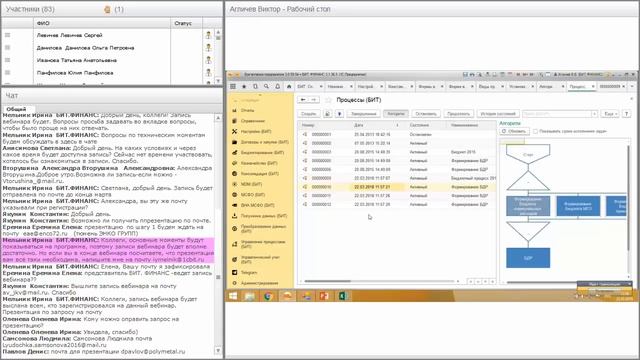Select participant Иванова Татьяна Анатольевна
Viewport: 640px width, 360px height.
pyautogui.click(x=77, y=60)
